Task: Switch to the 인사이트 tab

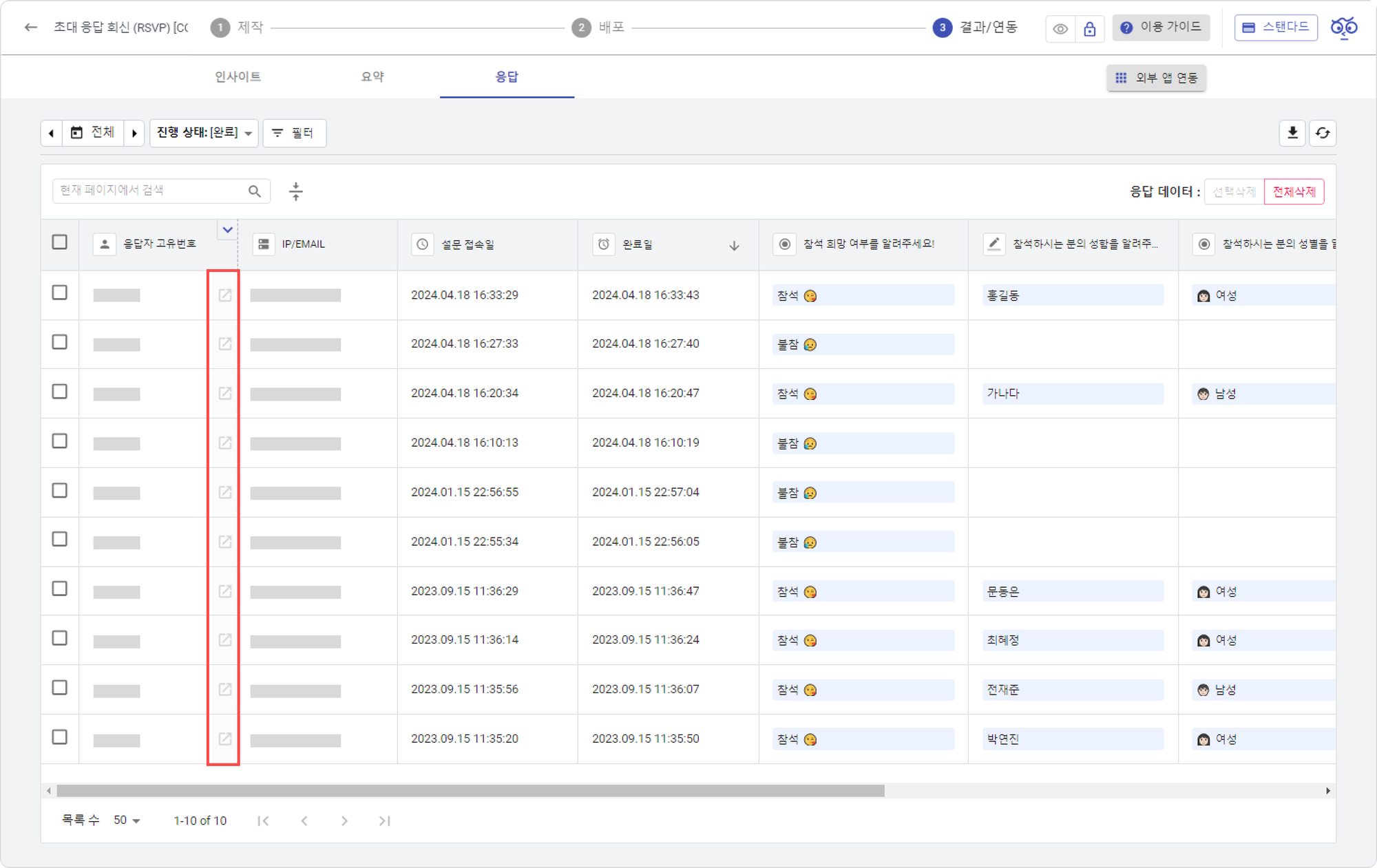Action: coord(238,76)
